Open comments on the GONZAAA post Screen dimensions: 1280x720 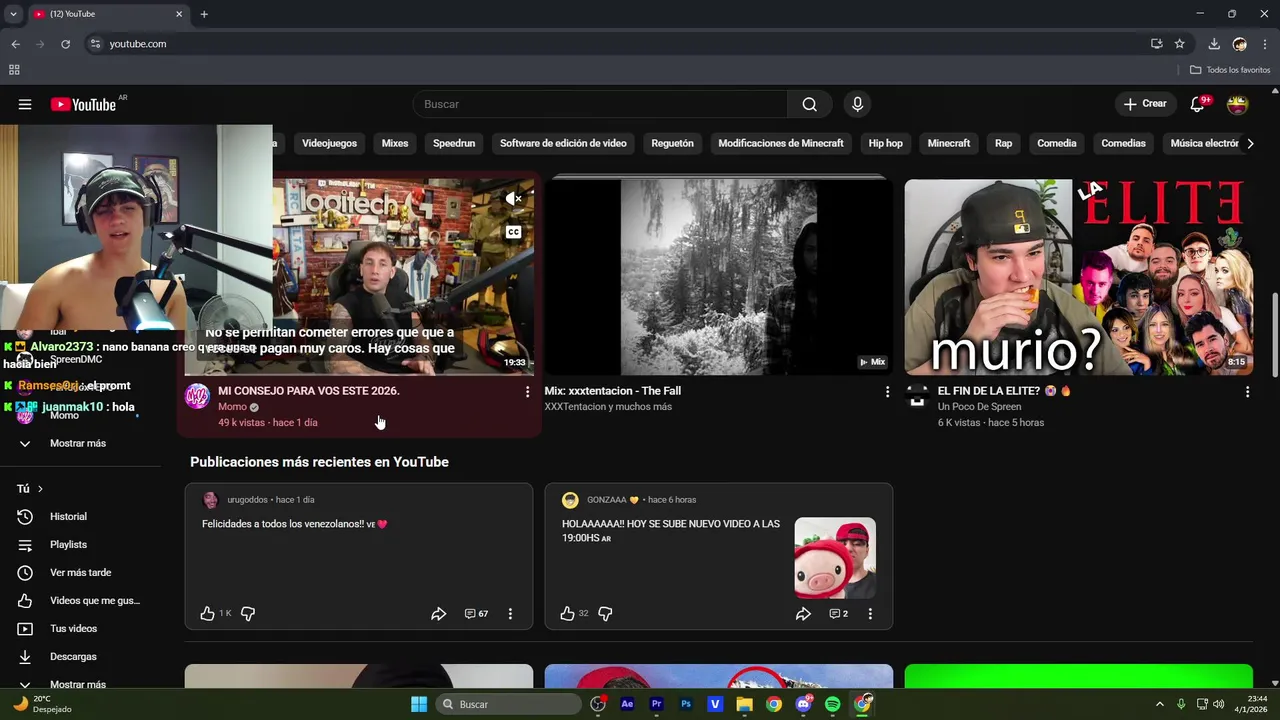838,613
